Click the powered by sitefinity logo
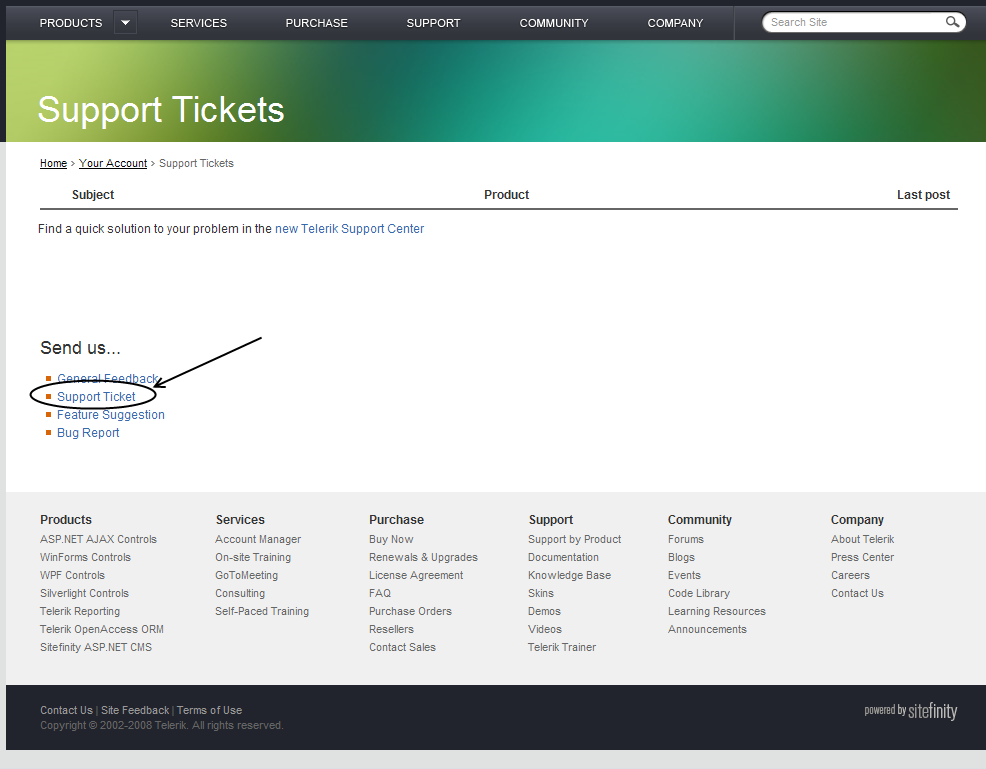 click(x=911, y=711)
